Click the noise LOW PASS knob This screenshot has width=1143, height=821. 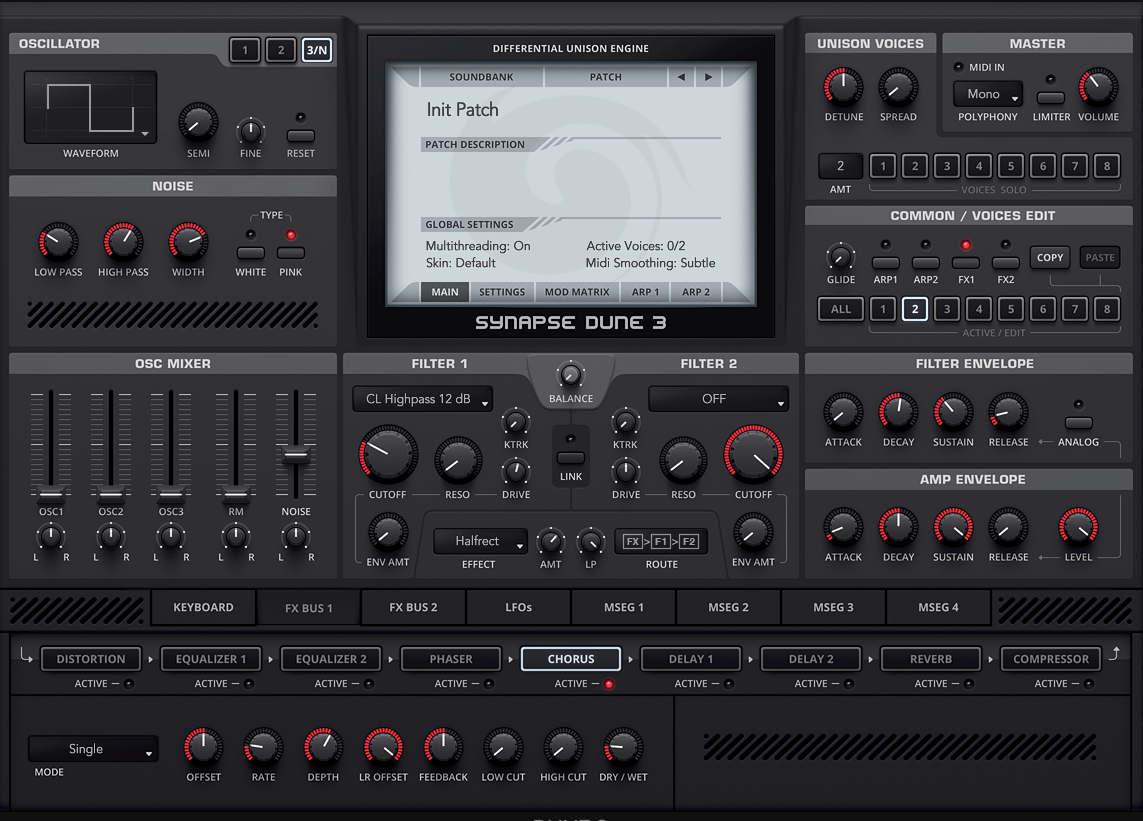(58, 243)
